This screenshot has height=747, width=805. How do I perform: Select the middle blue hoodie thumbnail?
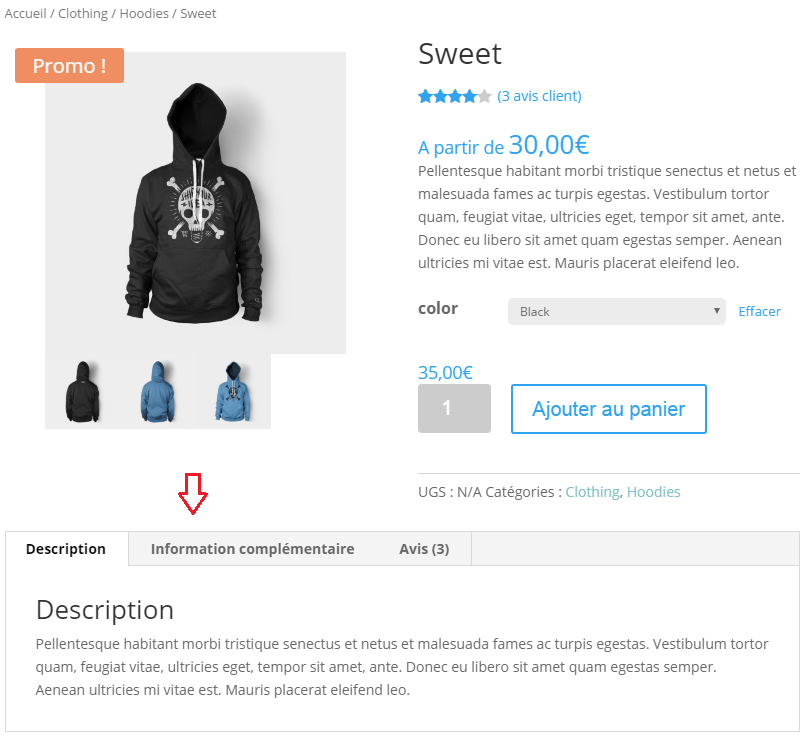click(x=157, y=394)
